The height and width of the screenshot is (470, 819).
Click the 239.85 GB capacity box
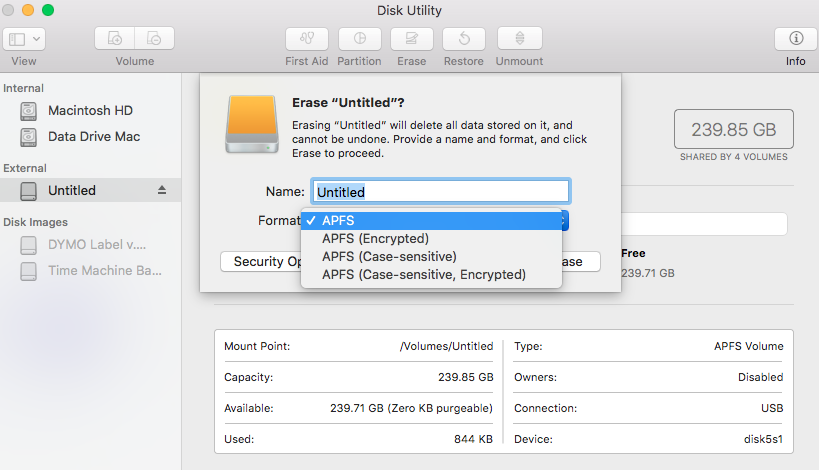click(734, 129)
